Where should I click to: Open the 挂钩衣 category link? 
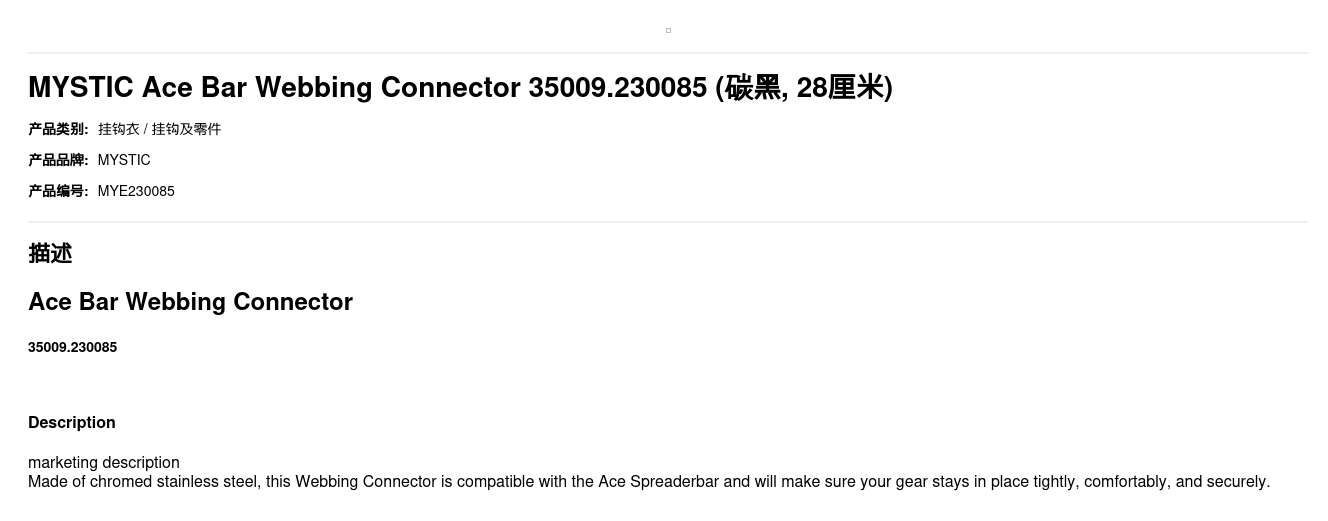(118, 129)
